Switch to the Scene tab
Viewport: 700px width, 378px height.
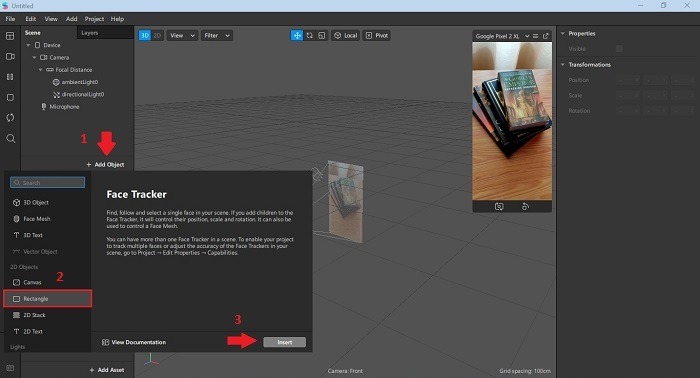click(33, 33)
